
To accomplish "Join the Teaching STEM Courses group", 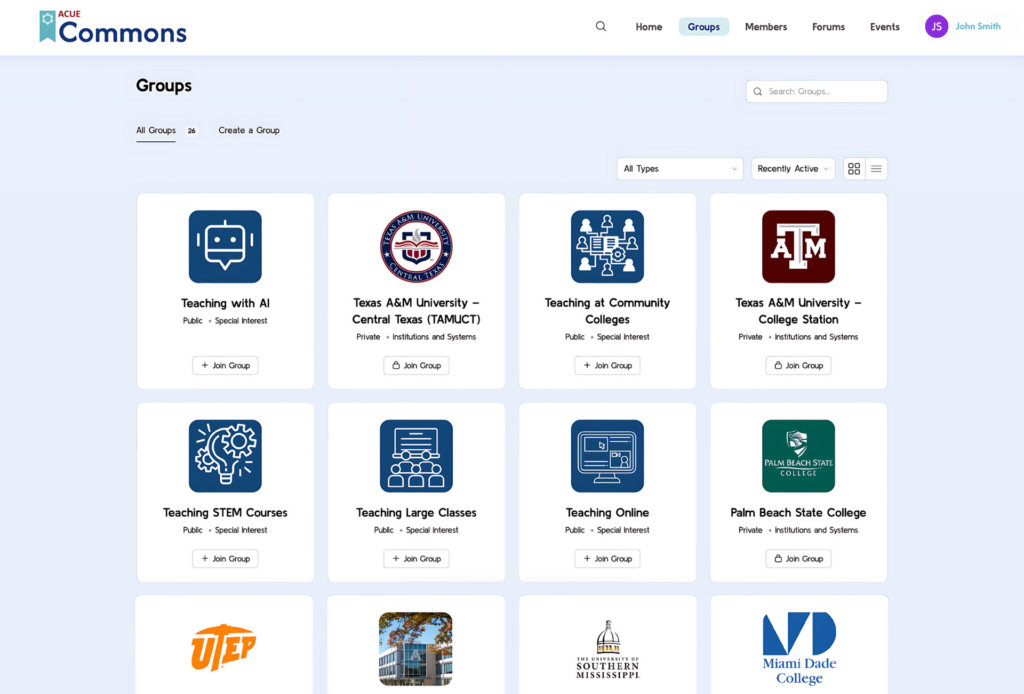I will (225, 559).
